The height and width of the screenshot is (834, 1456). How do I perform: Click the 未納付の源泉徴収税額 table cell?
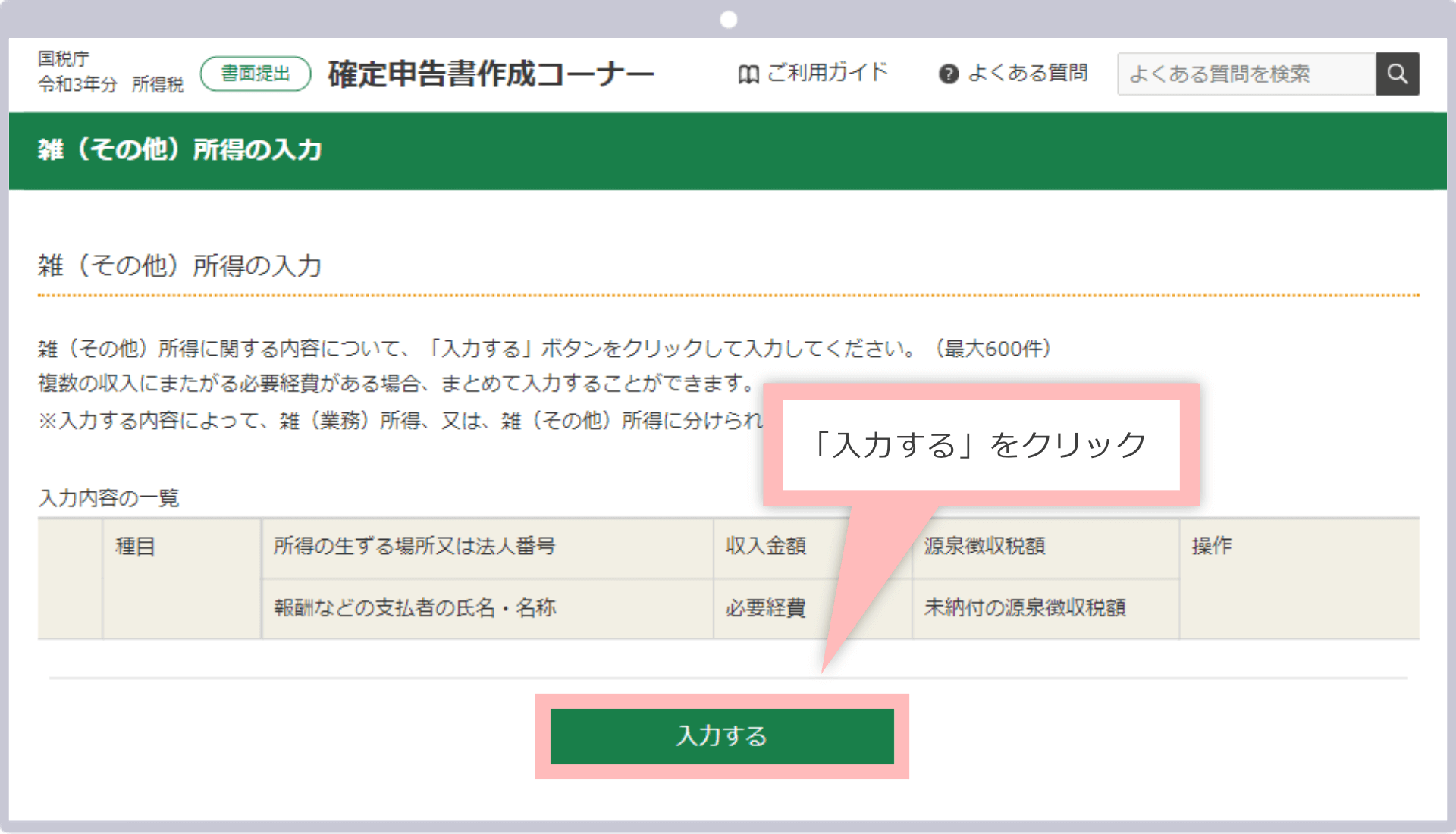click(x=1025, y=607)
